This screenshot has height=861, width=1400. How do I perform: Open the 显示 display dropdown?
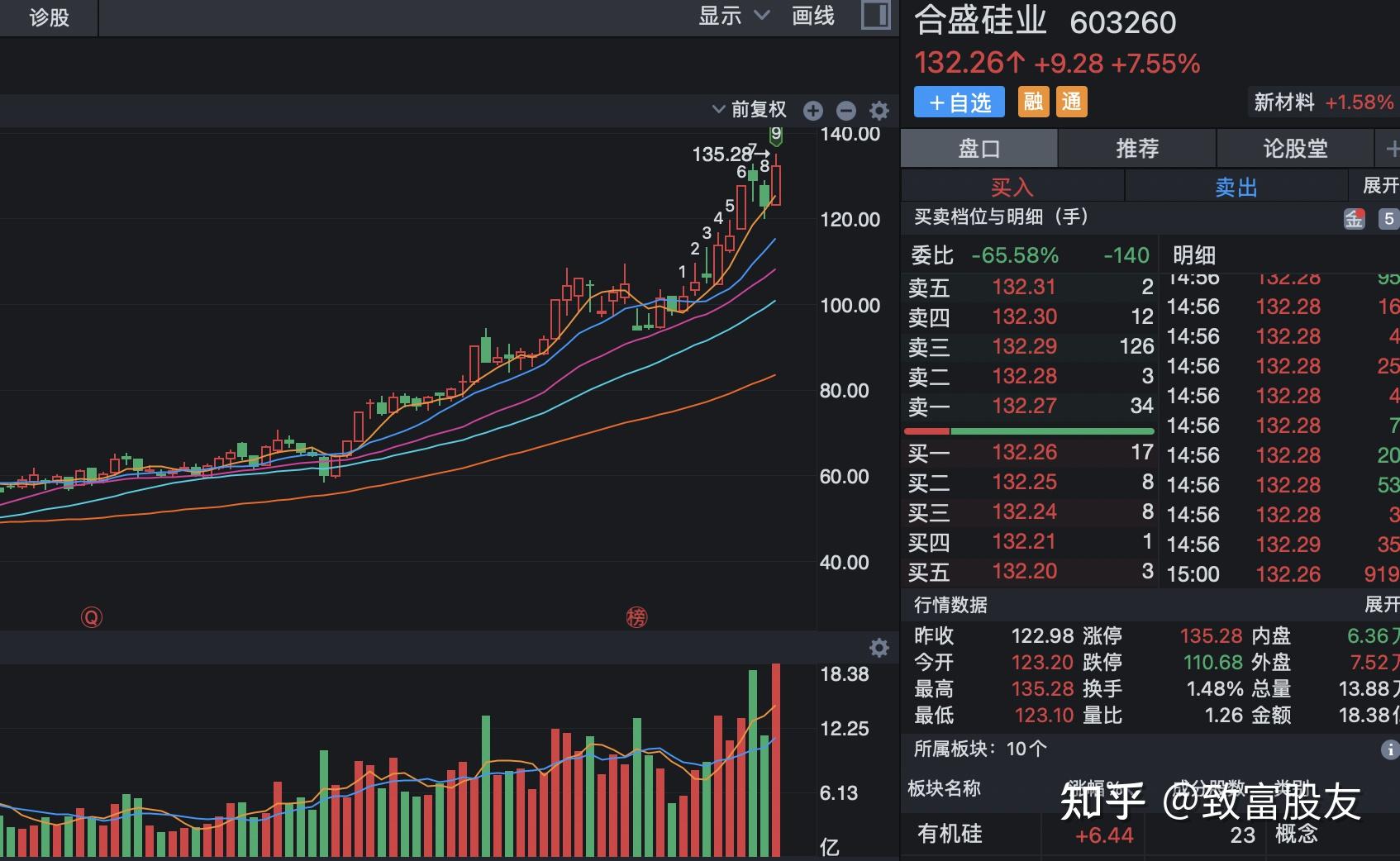click(x=734, y=16)
